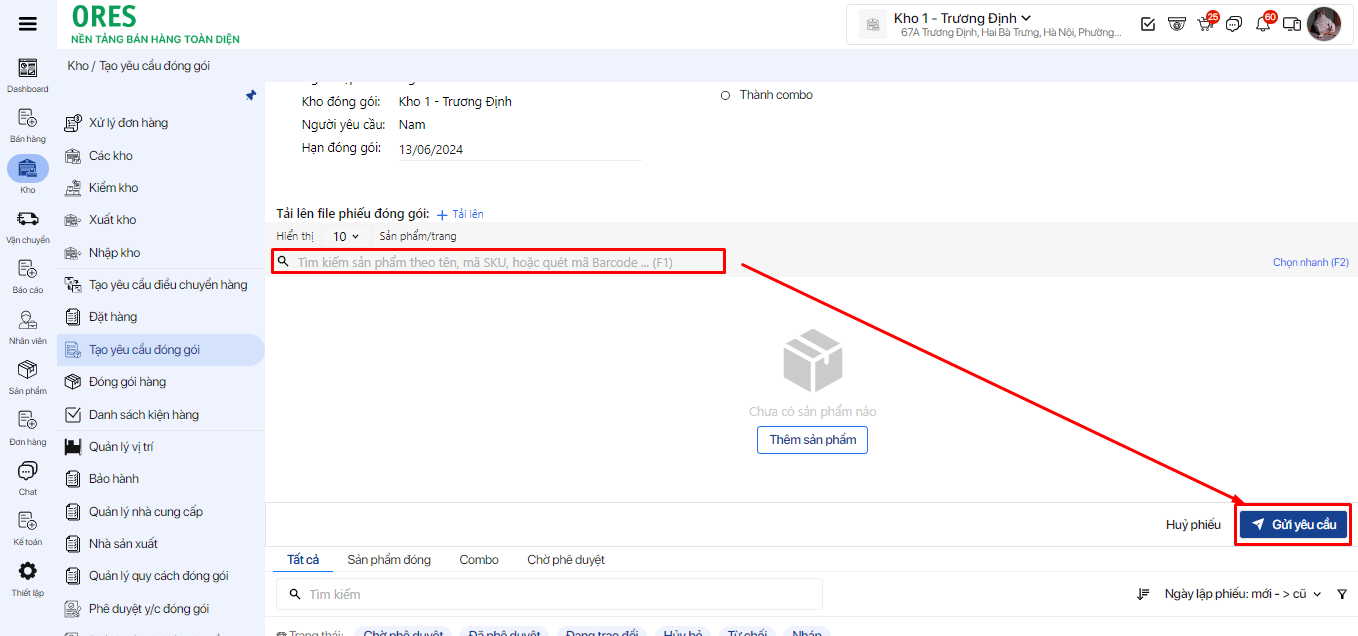Switch to the Chờ phê duyệt tab
1358x636 pixels.
click(566, 560)
